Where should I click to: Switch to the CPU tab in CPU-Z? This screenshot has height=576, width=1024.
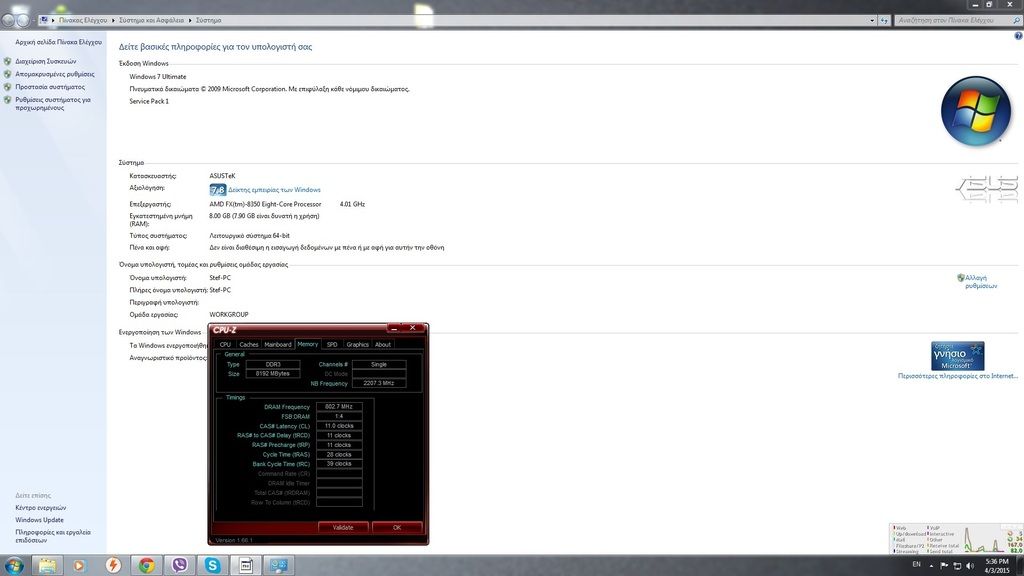tap(225, 344)
